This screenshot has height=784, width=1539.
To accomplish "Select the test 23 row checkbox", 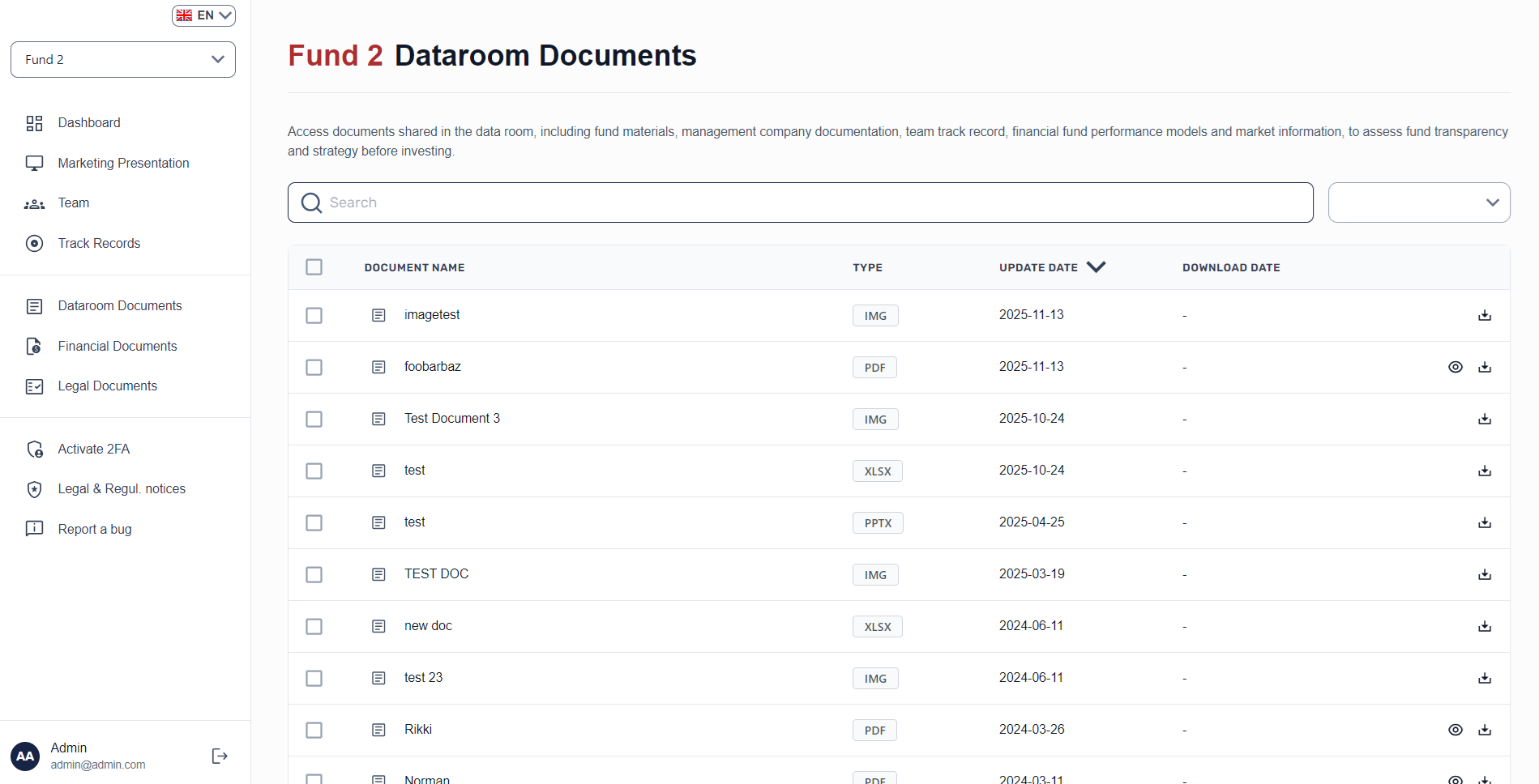I will [x=314, y=679].
